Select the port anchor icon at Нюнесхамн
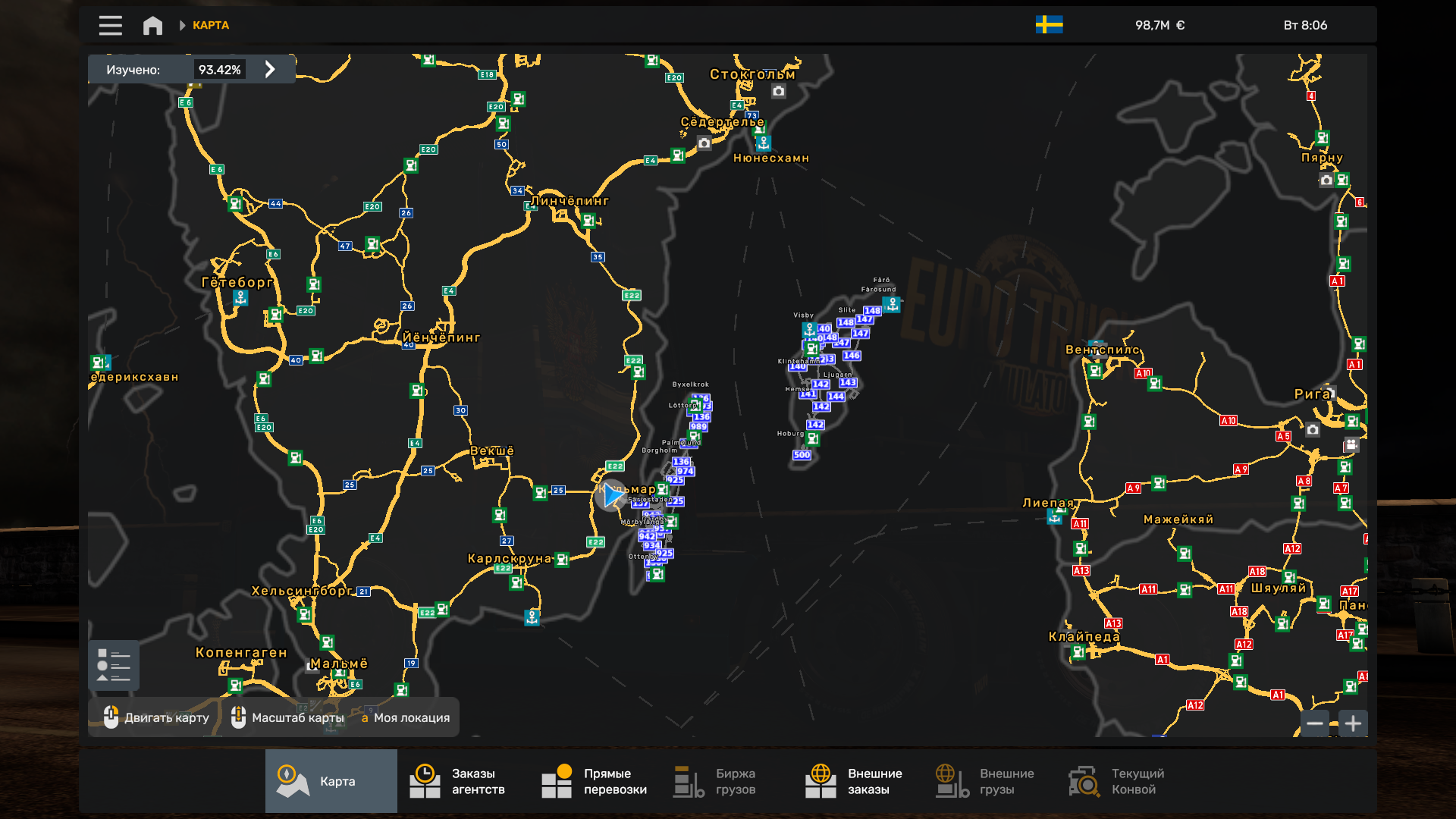 click(x=764, y=143)
